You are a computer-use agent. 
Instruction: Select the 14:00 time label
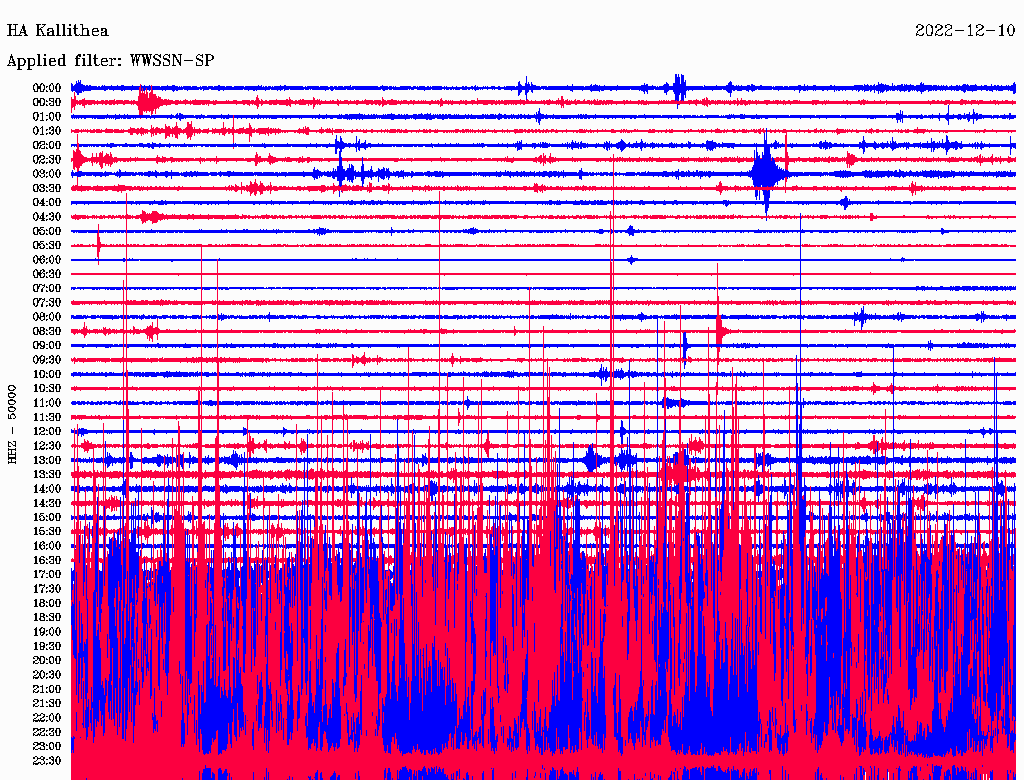click(x=47, y=489)
